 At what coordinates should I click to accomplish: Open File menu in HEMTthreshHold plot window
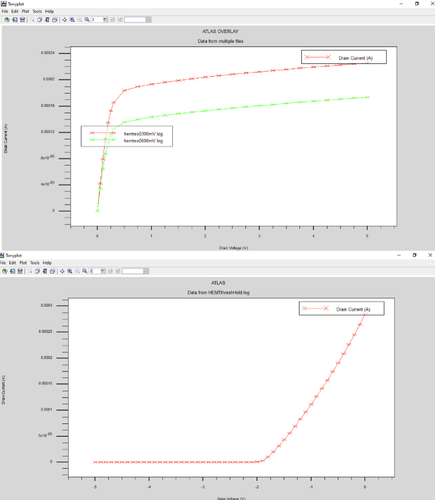click(x=3, y=263)
